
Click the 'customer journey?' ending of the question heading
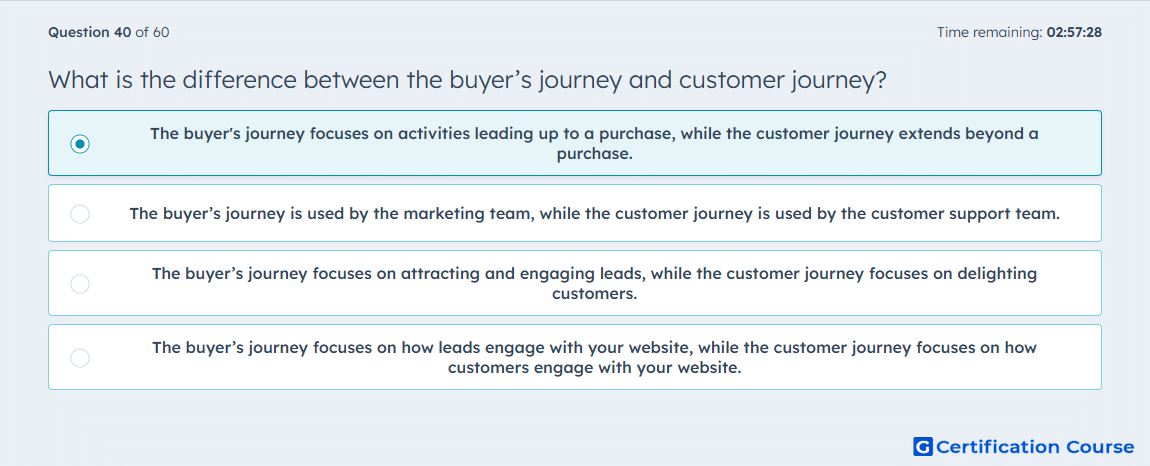coord(783,79)
